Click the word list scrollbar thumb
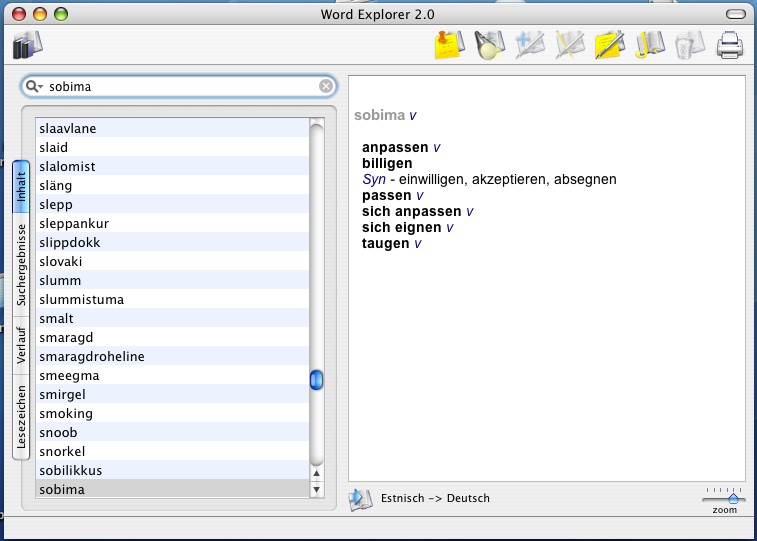The width and height of the screenshot is (757, 541). point(316,380)
